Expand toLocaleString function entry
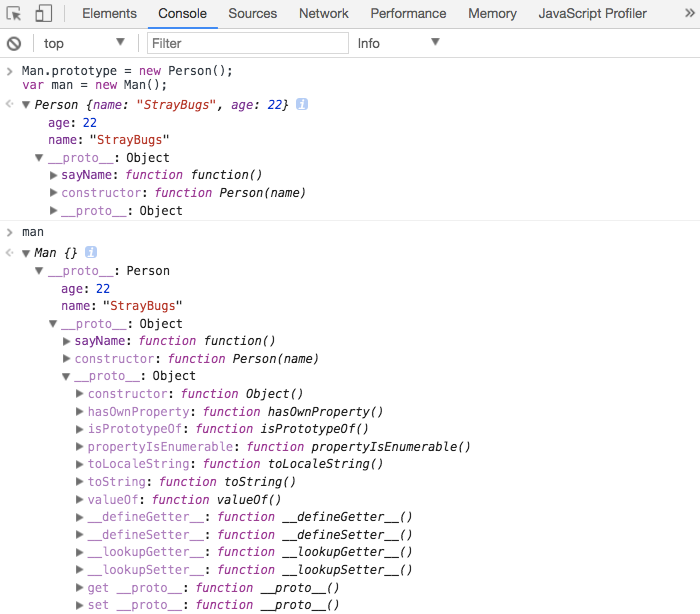 [x=79, y=464]
